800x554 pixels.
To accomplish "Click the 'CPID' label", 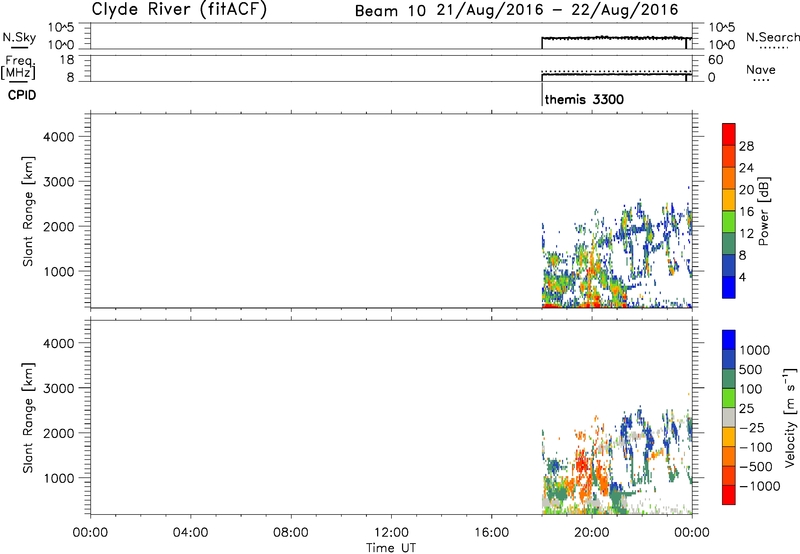I will pos(22,95).
